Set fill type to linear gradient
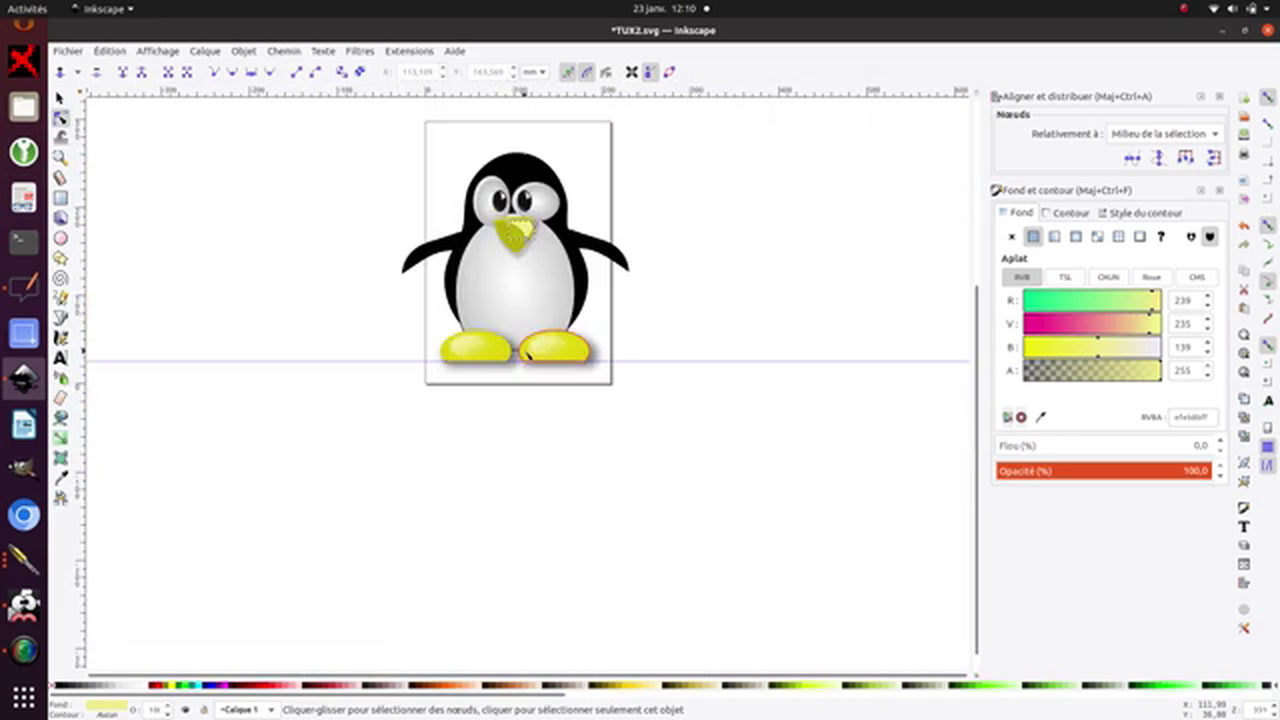This screenshot has width=1280, height=720. (1054, 236)
